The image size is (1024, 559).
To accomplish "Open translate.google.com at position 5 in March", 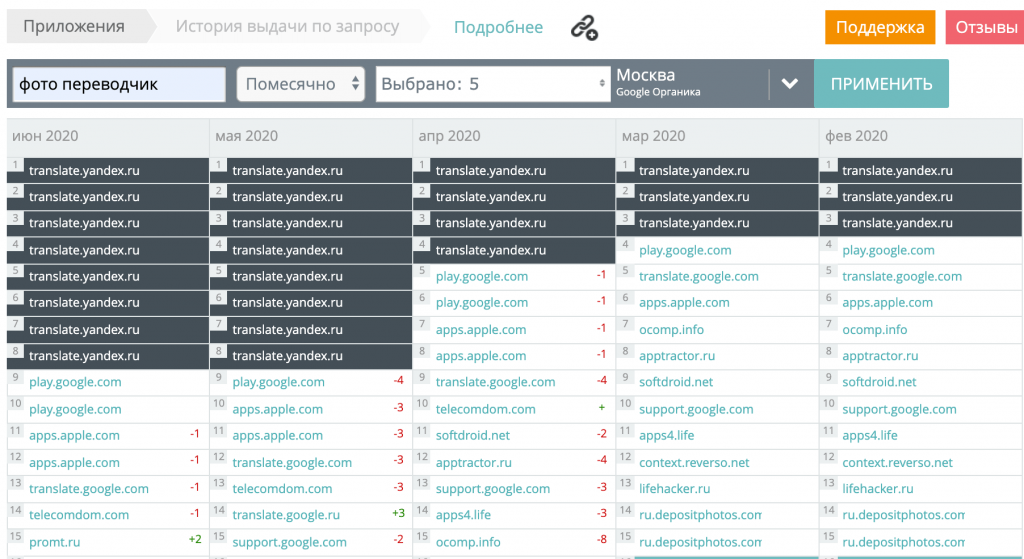I will point(699,276).
